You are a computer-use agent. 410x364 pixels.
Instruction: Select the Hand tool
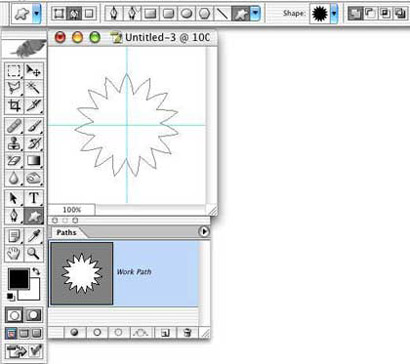click(x=14, y=254)
